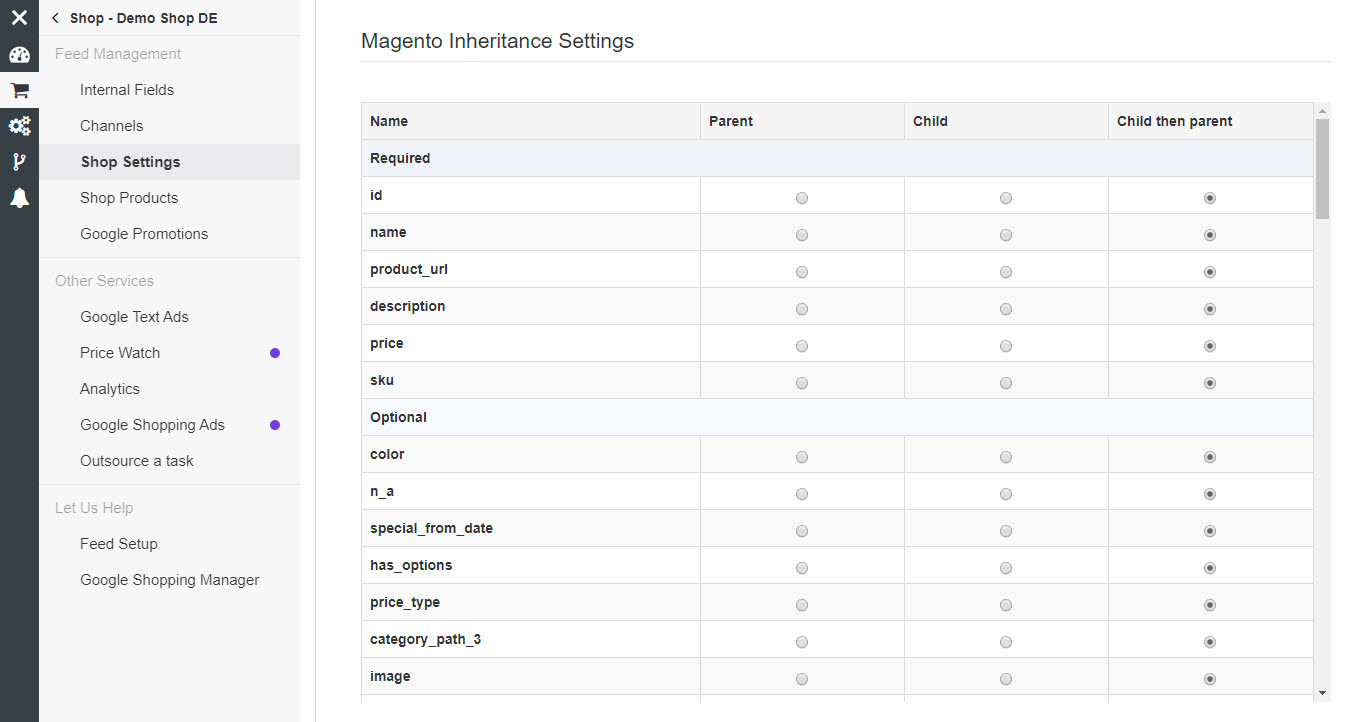Set id to Parent

[x=802, y=198]
